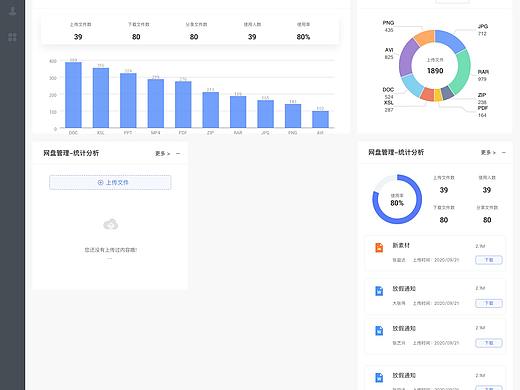Click the 1890 total in the donut center

[x=435, y=71]
